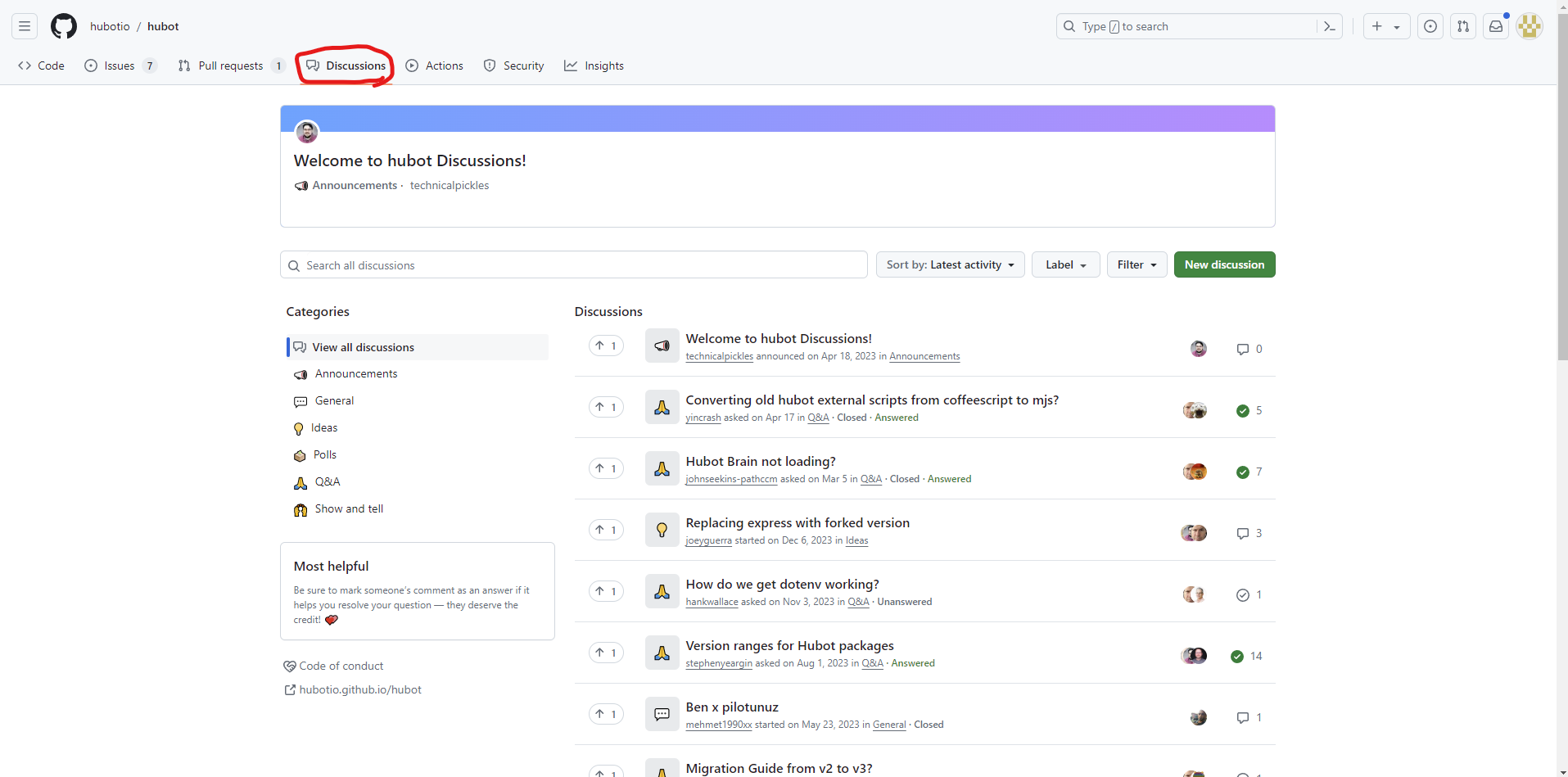
Task: Open the Discussions tab
Action: (346, 66)
